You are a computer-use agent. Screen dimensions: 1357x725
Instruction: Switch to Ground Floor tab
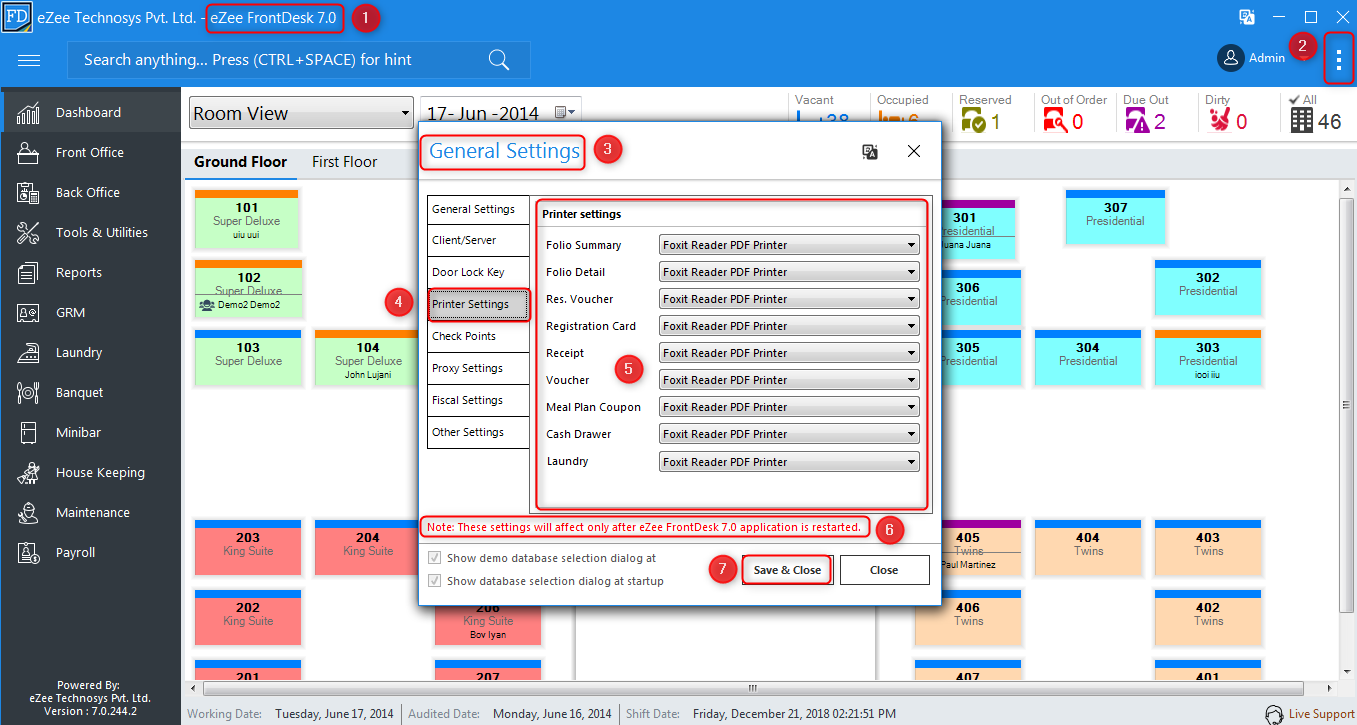tap(240, 162)
